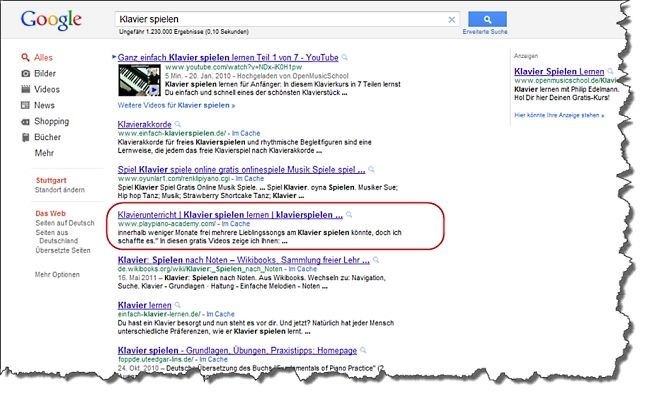
Task: Open 'Spiel Klavier spiele online gratis' result
Action: pos(241,170)
